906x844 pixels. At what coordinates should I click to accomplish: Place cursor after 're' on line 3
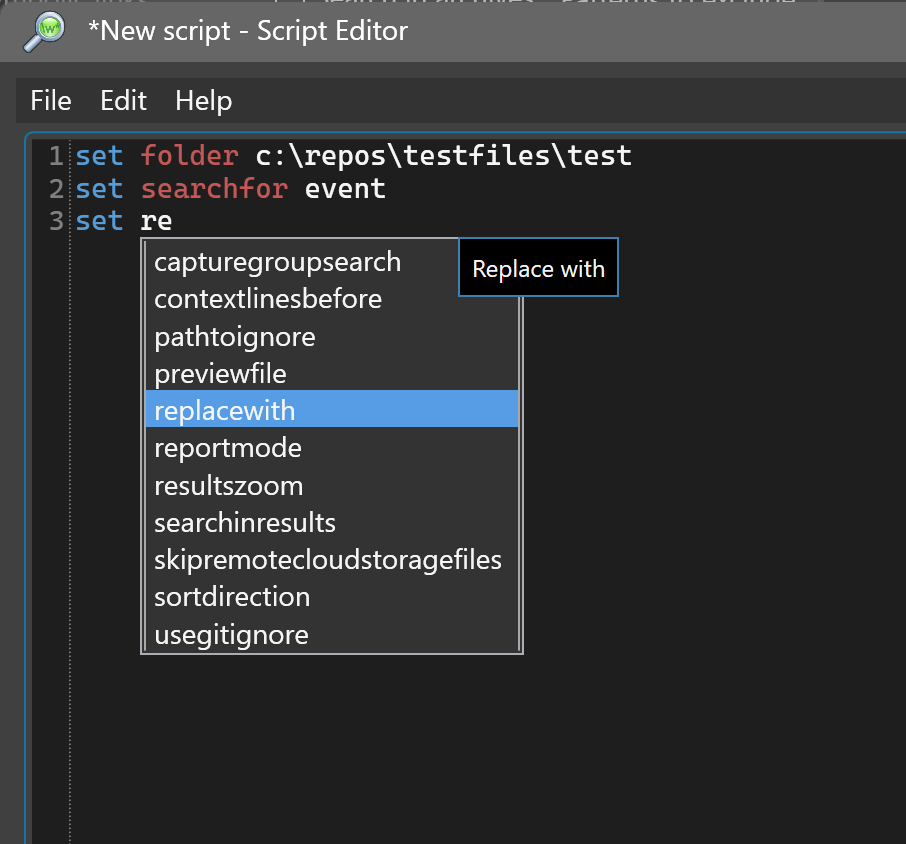pos(173,221)
